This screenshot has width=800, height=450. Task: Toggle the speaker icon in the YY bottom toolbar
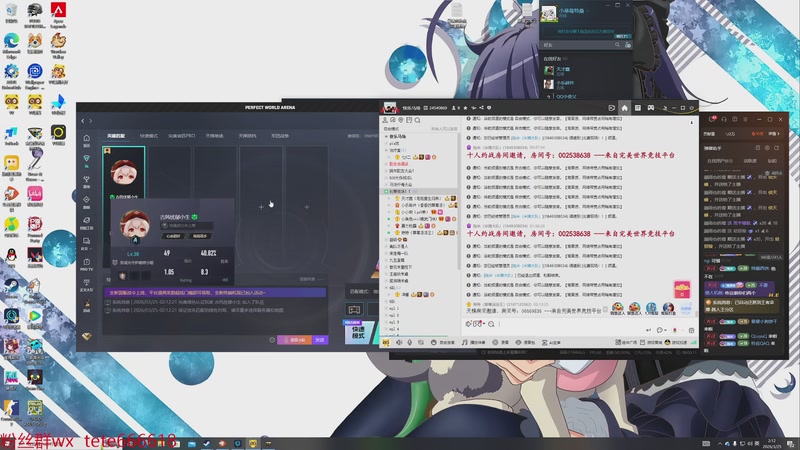pos(399,342)
